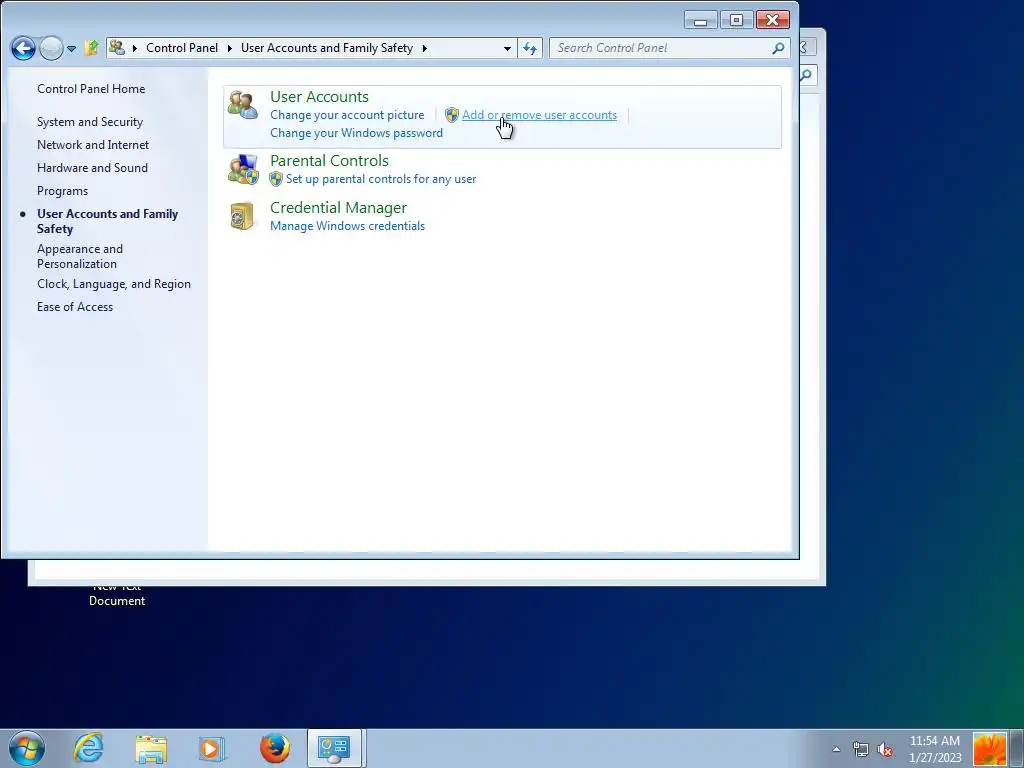Click the orange flower icon in taskbar corner
The width and height of the screenshot is (1024, 768).
[x=989, y=749]
